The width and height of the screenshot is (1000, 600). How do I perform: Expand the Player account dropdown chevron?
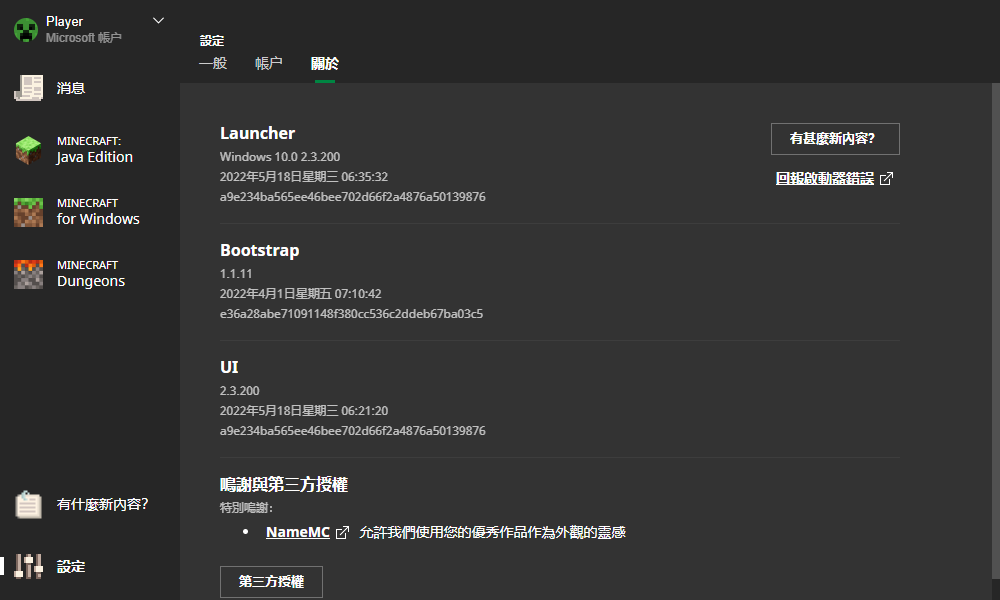coord(158,21)
